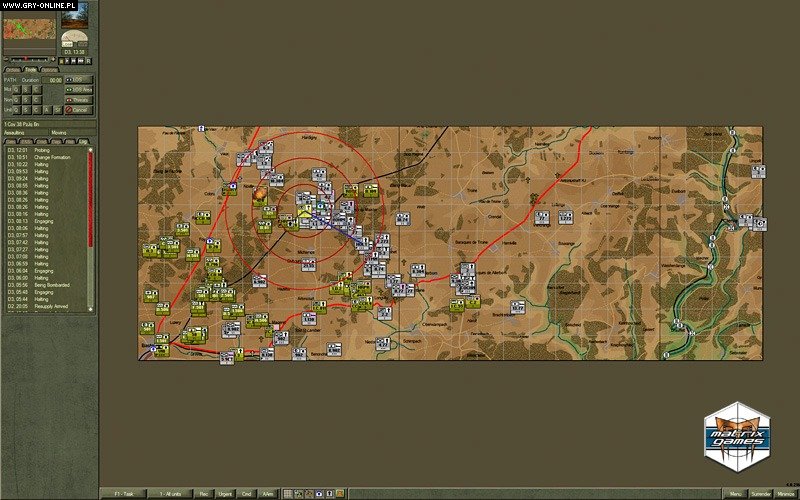
Task: Click the Mot Q path button
Action: click(16, 90)
